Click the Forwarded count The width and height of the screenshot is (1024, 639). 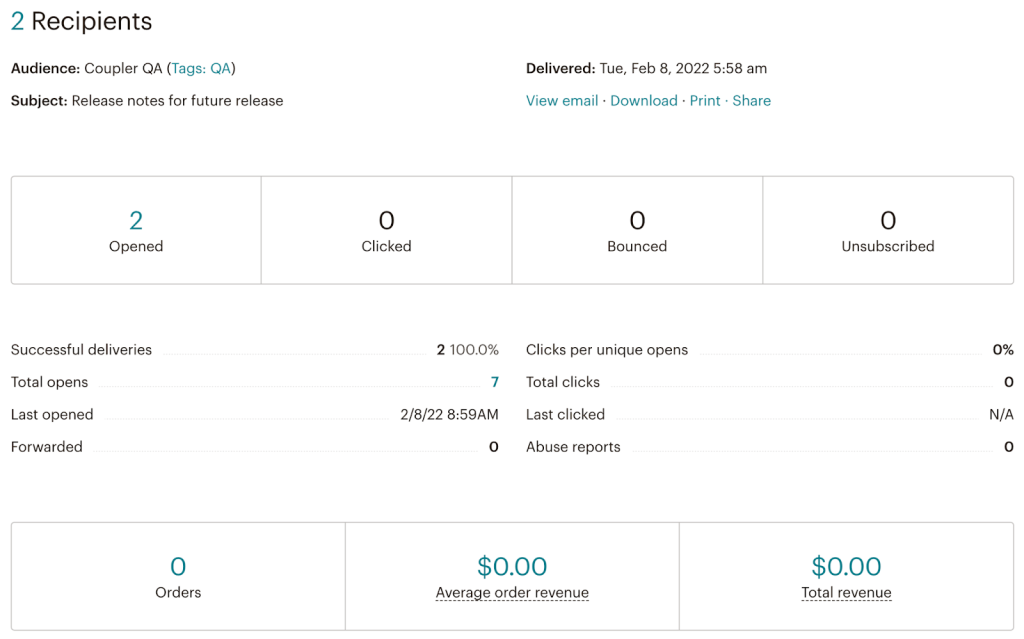coord(492,446)
